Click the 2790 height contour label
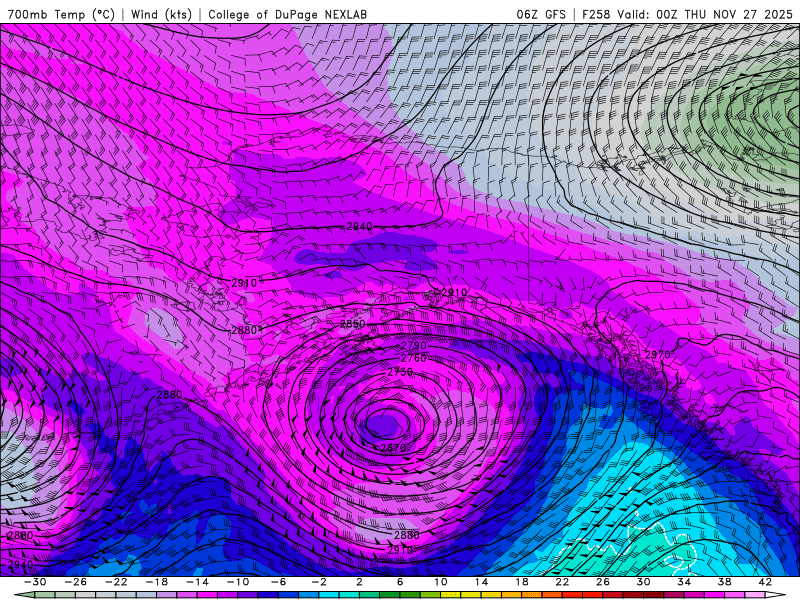Image resolution: width=800 pixels, height=600 pixels. pyautogui.click(x=413, y=346)
